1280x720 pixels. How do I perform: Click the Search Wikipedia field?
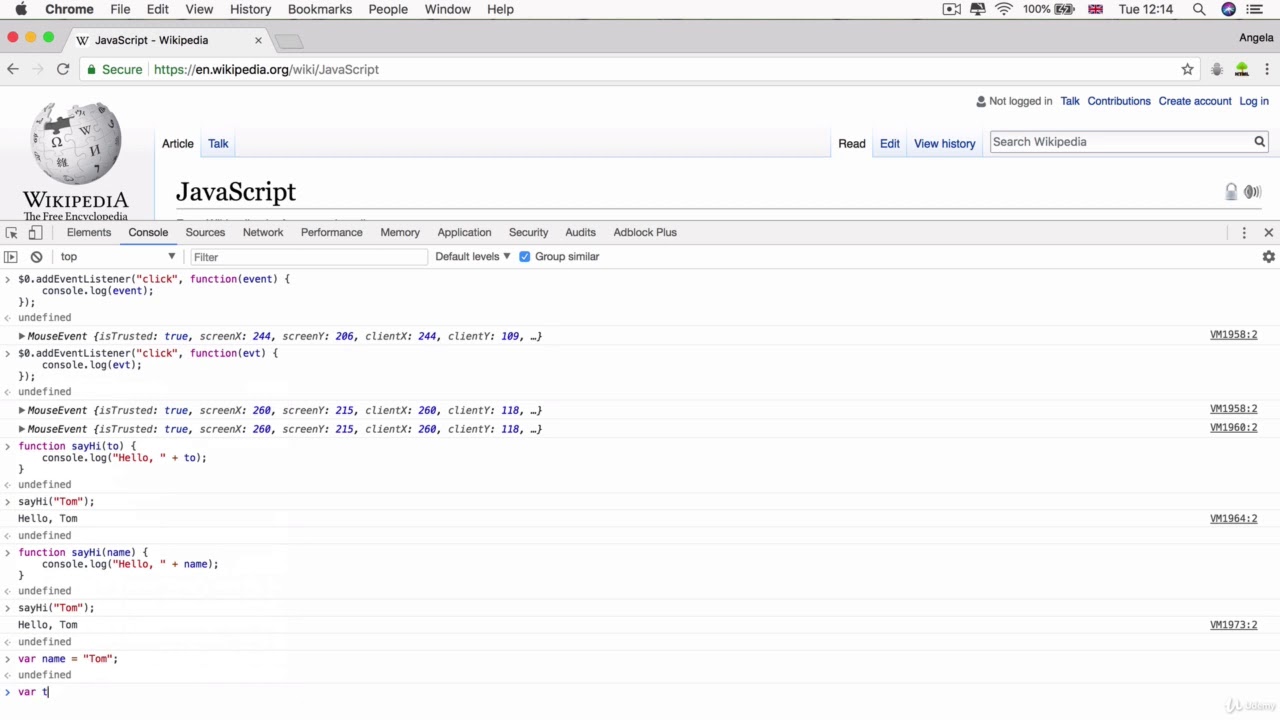coord(1120,142)
